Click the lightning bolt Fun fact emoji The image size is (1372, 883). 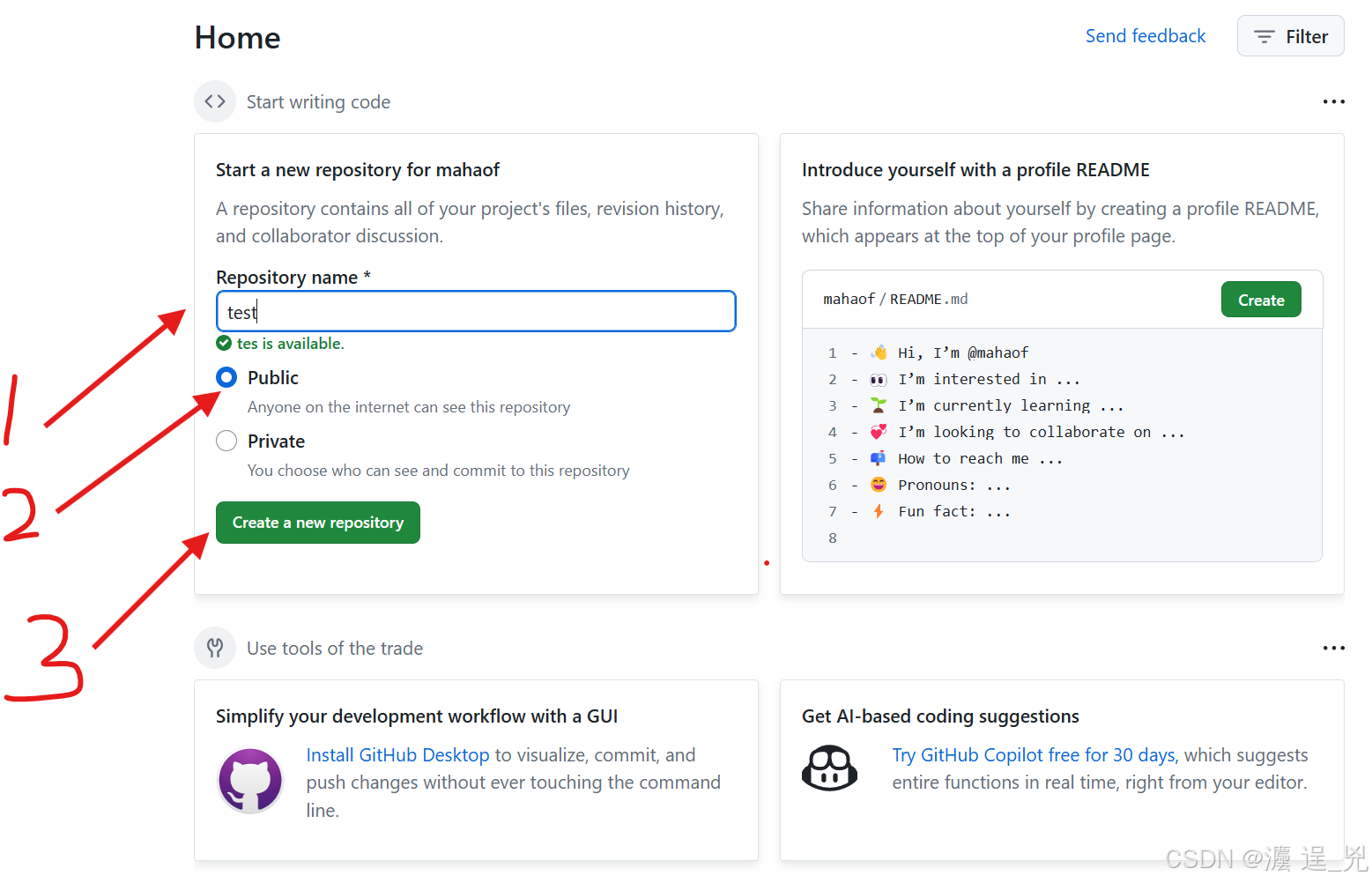[879, 511]
